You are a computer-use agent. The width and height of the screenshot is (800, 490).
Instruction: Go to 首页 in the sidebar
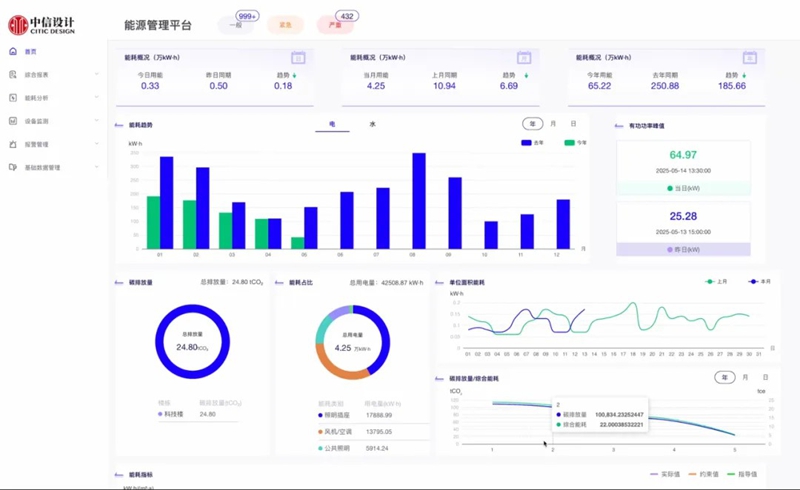click(31, 52)
